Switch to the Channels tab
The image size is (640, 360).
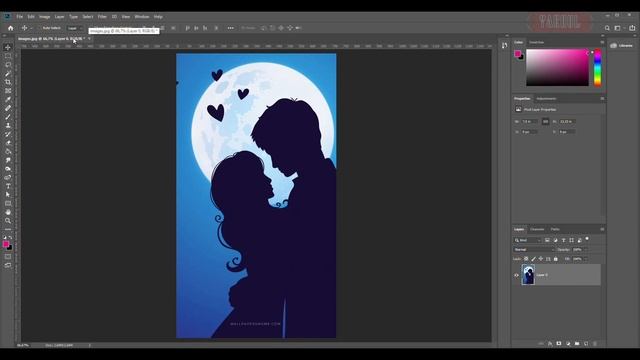click(x=537, y=229)
